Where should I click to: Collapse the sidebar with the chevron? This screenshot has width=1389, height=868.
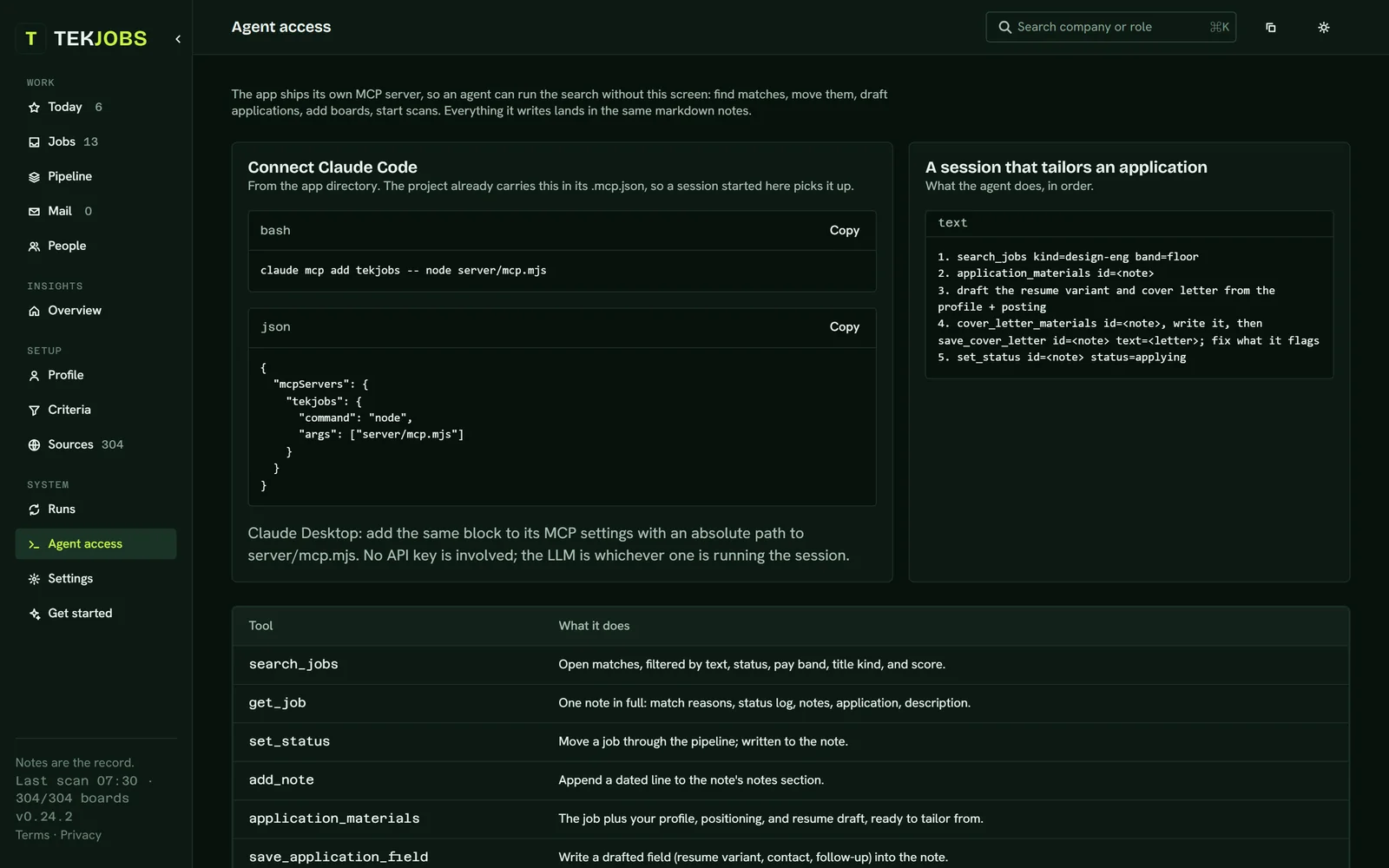pyautogui.click(x=178, y=39)
